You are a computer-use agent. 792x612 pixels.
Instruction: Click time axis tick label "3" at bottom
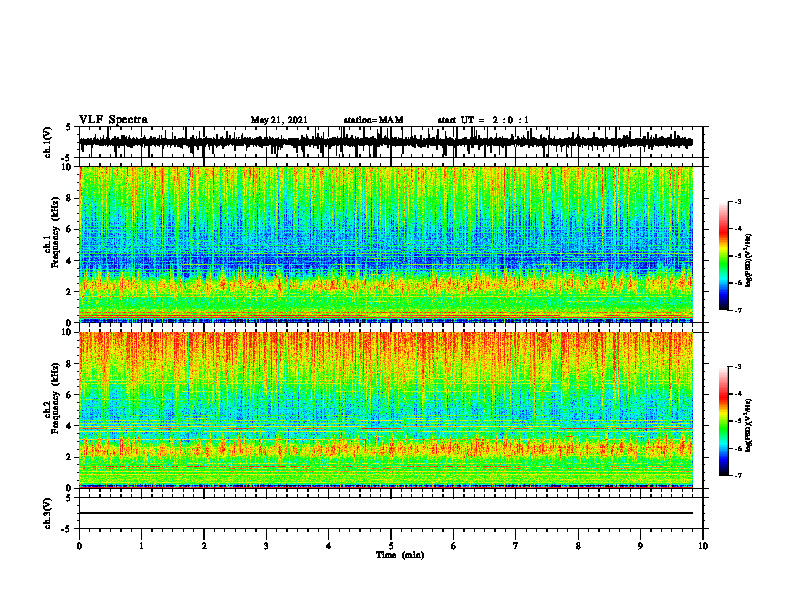[266, 546]
